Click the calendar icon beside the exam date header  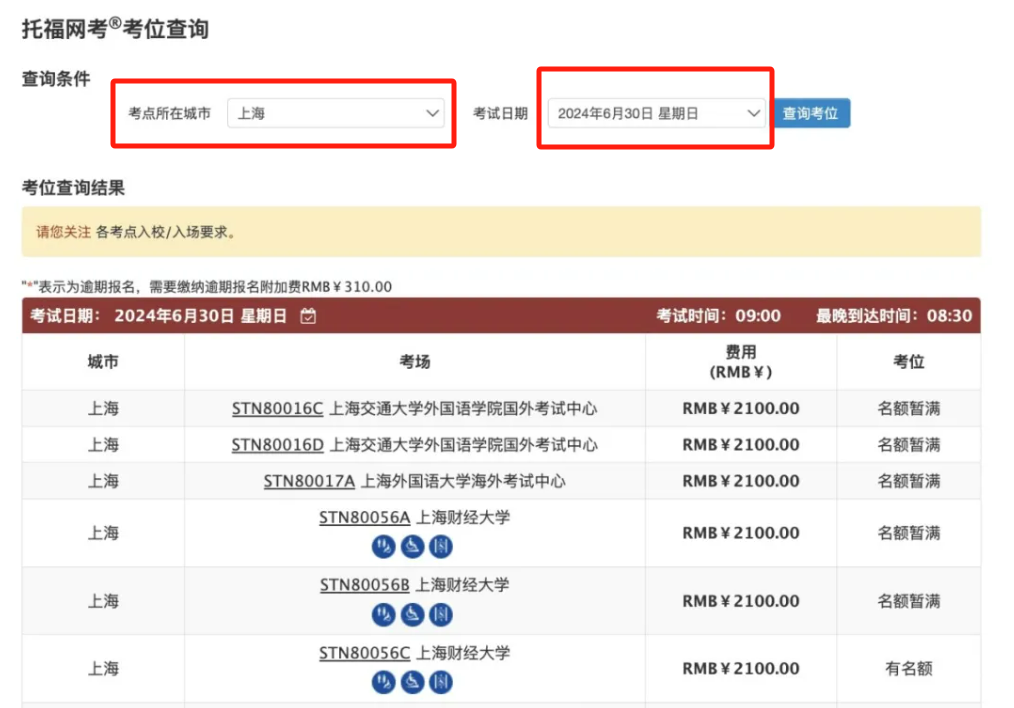[x=307, y=315]
